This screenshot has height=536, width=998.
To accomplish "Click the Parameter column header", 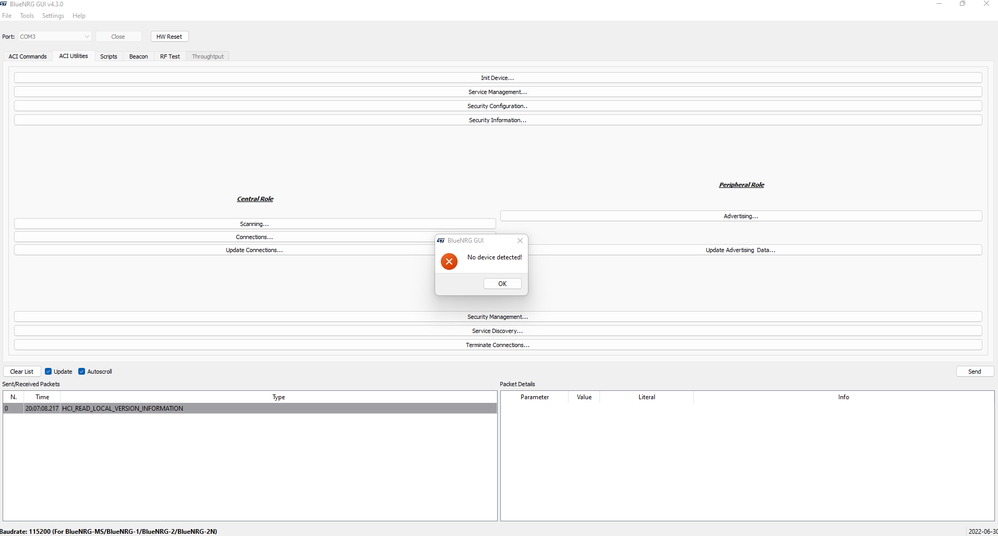I will click(x=535, y=397).
